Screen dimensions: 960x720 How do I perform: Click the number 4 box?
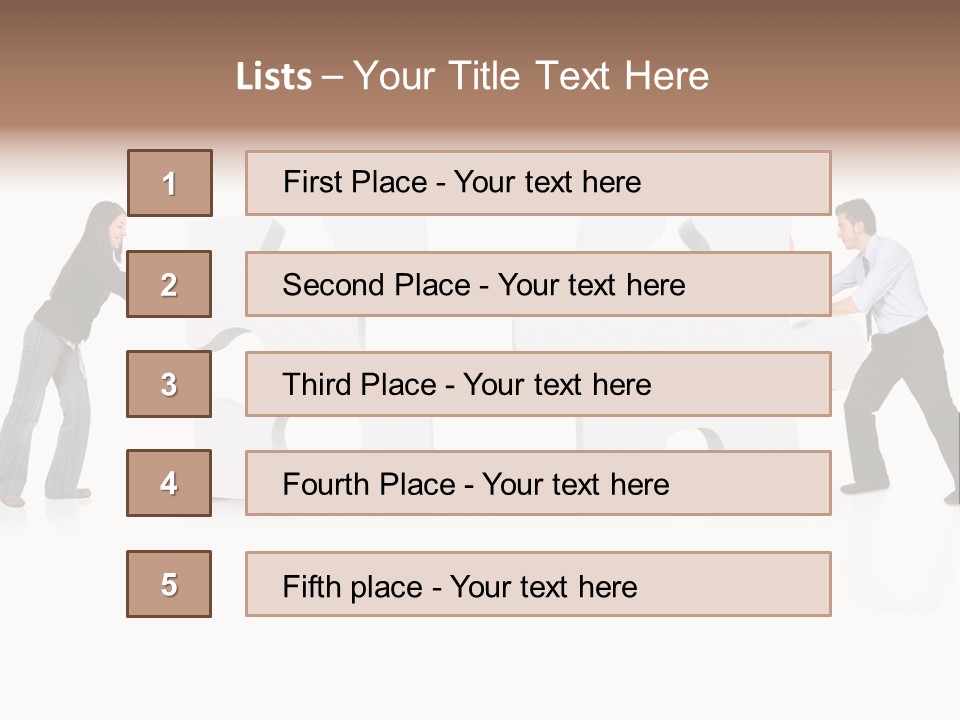coord(169,483)
